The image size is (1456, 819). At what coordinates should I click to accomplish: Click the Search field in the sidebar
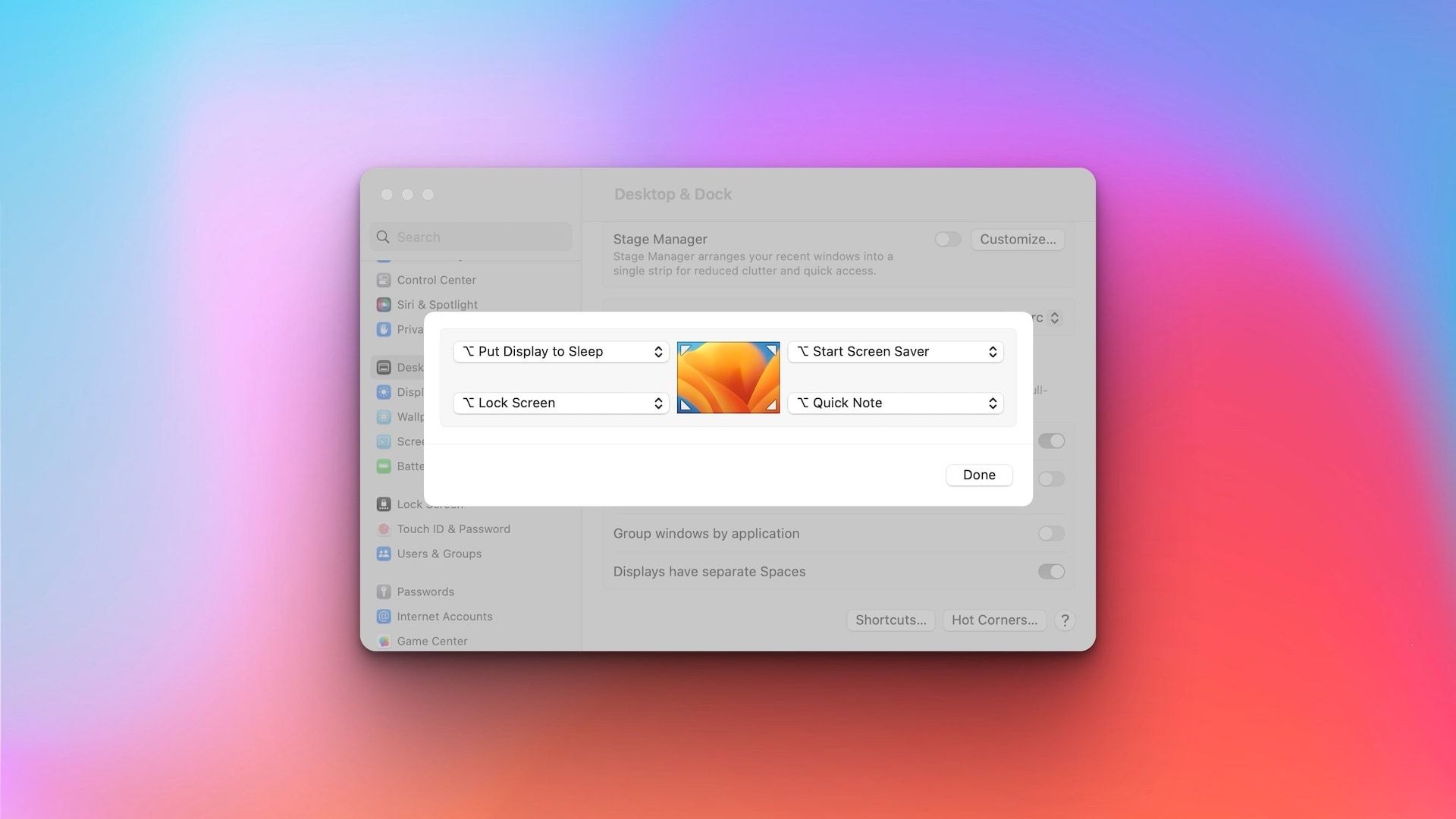click(x=470, y=237)
